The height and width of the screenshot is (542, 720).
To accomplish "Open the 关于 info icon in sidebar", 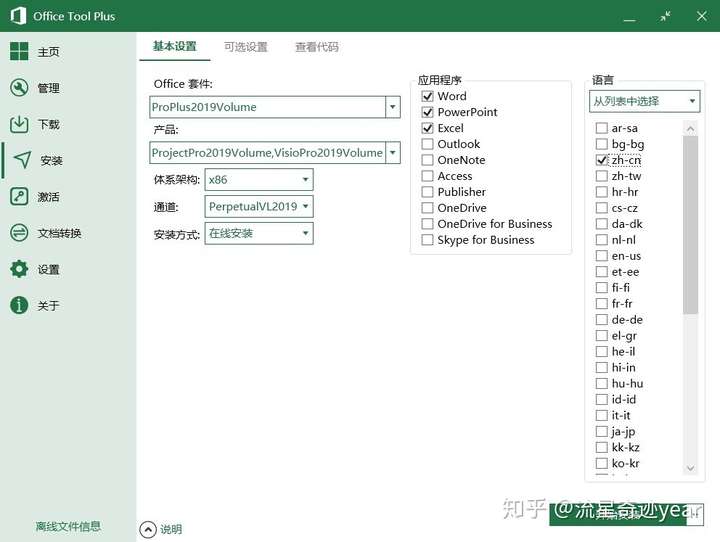I will [x=19, y=305].
